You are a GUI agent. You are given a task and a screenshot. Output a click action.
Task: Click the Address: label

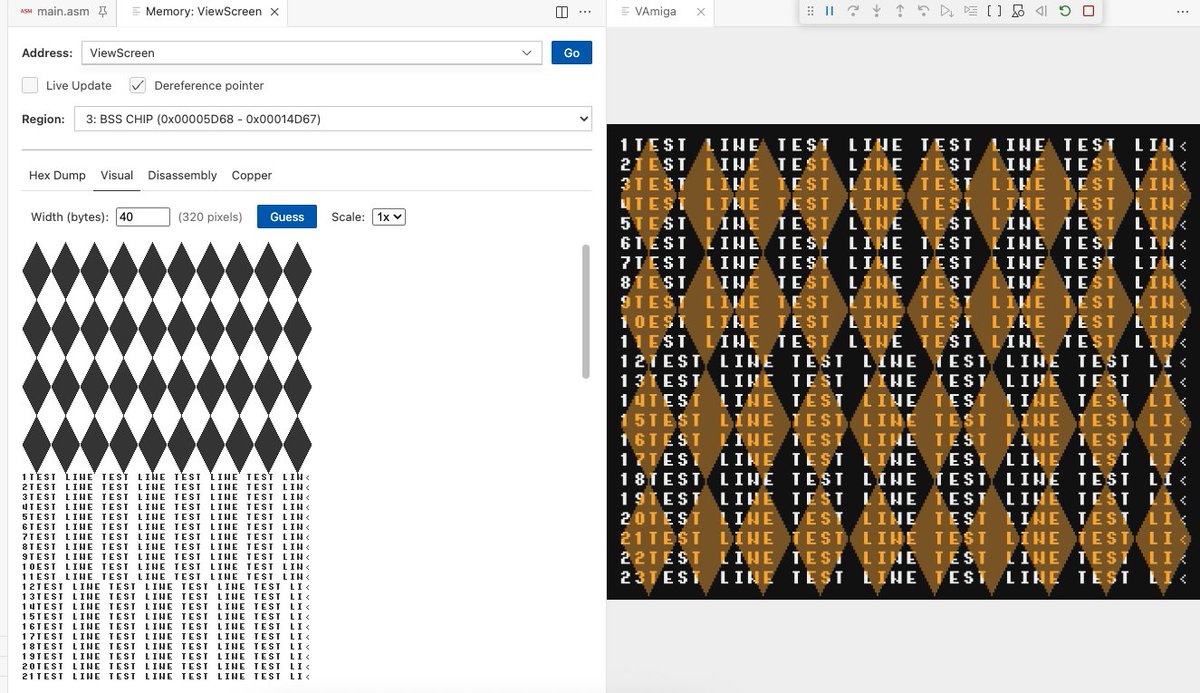[47, 52]
